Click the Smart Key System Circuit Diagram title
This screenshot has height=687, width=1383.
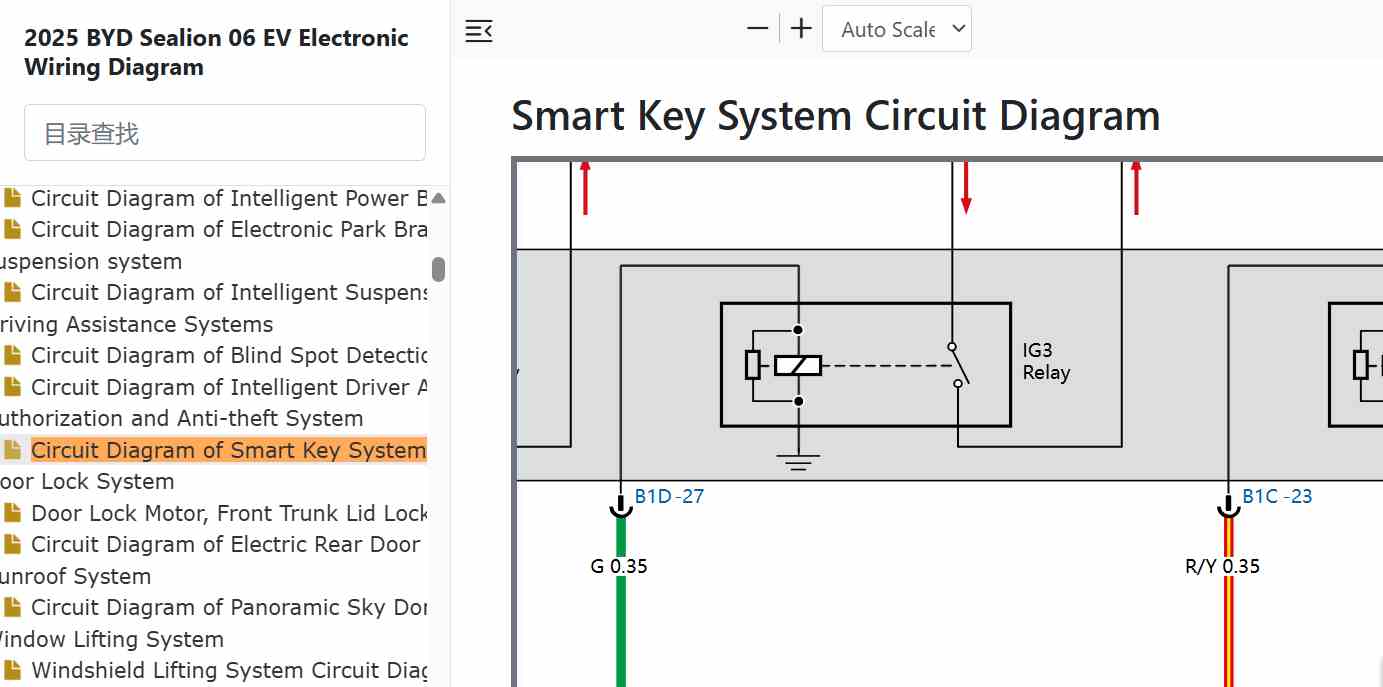835,115
